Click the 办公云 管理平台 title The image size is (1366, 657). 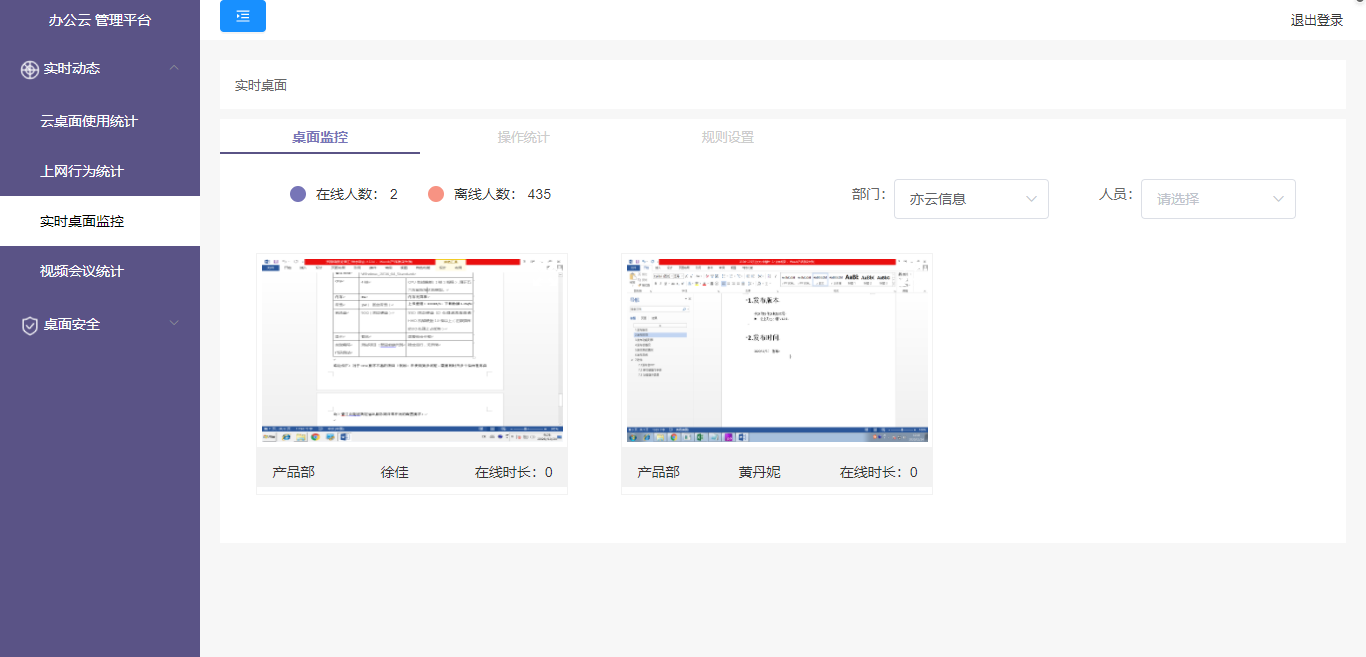coord(100,20)
